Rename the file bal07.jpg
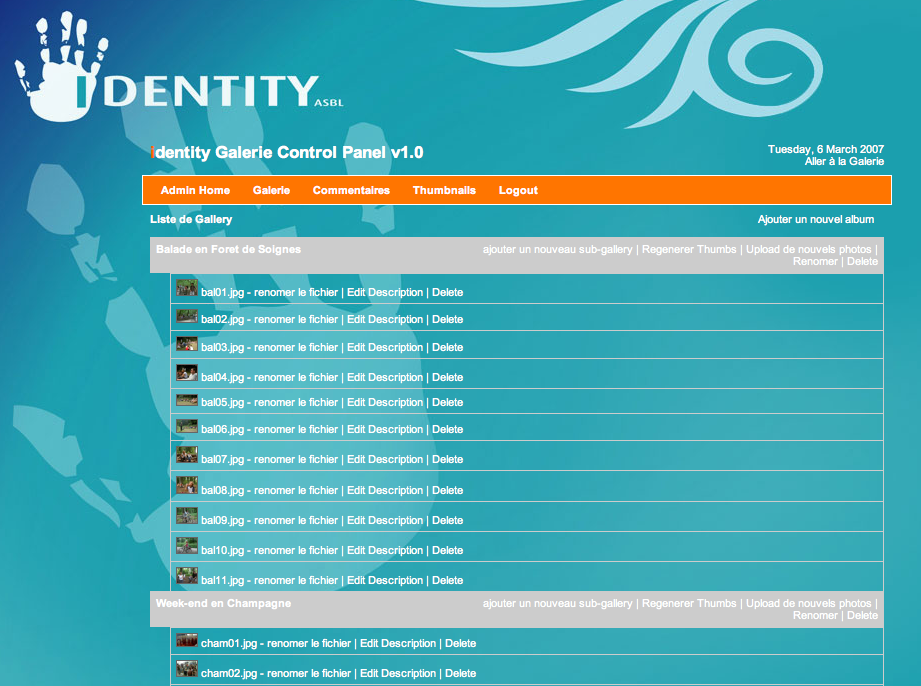The height and width of the screenshot is (686, 921). (296, 459)
